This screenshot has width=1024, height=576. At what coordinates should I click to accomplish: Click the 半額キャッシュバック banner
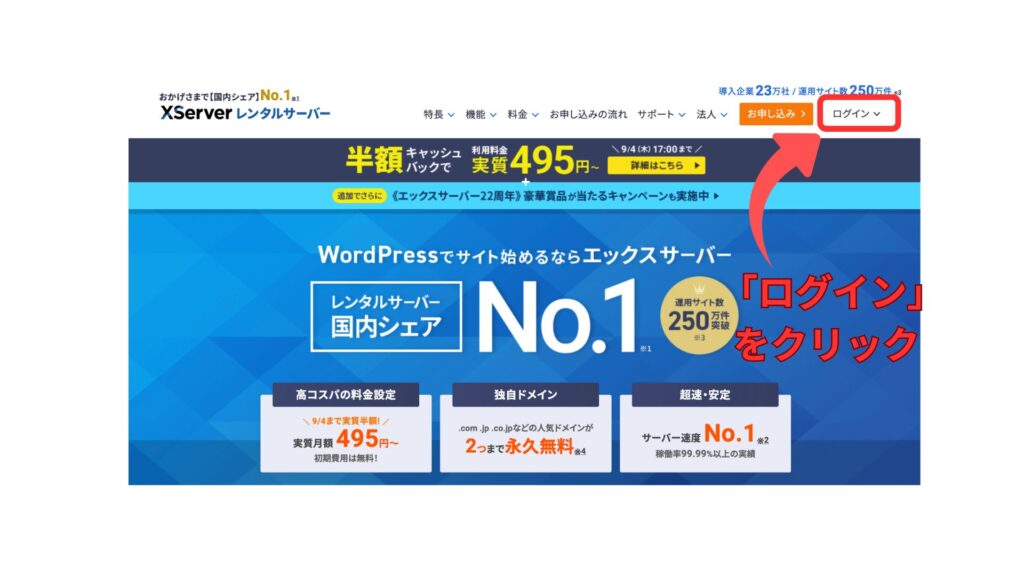click(x=524, y=160)
